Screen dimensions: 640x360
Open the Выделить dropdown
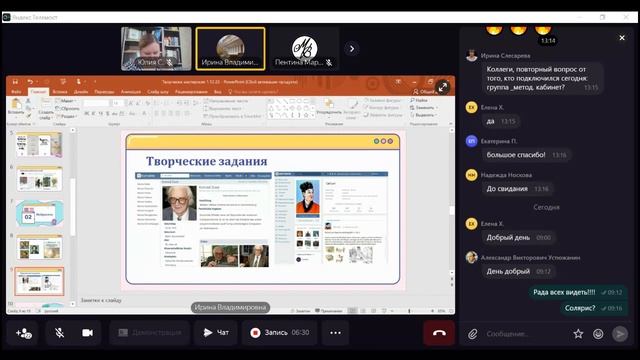424,115
